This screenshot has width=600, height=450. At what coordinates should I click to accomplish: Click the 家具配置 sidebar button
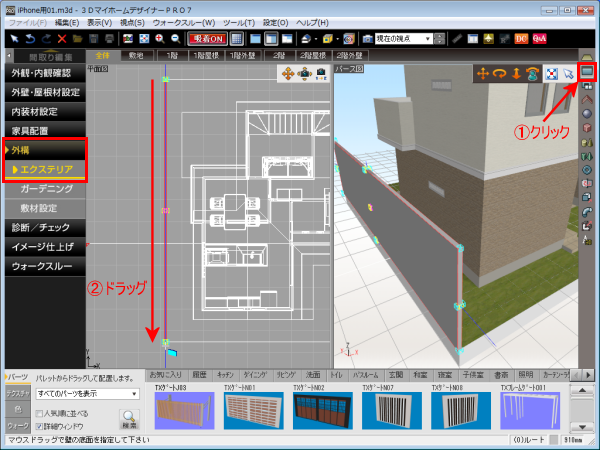coord(42,129)
